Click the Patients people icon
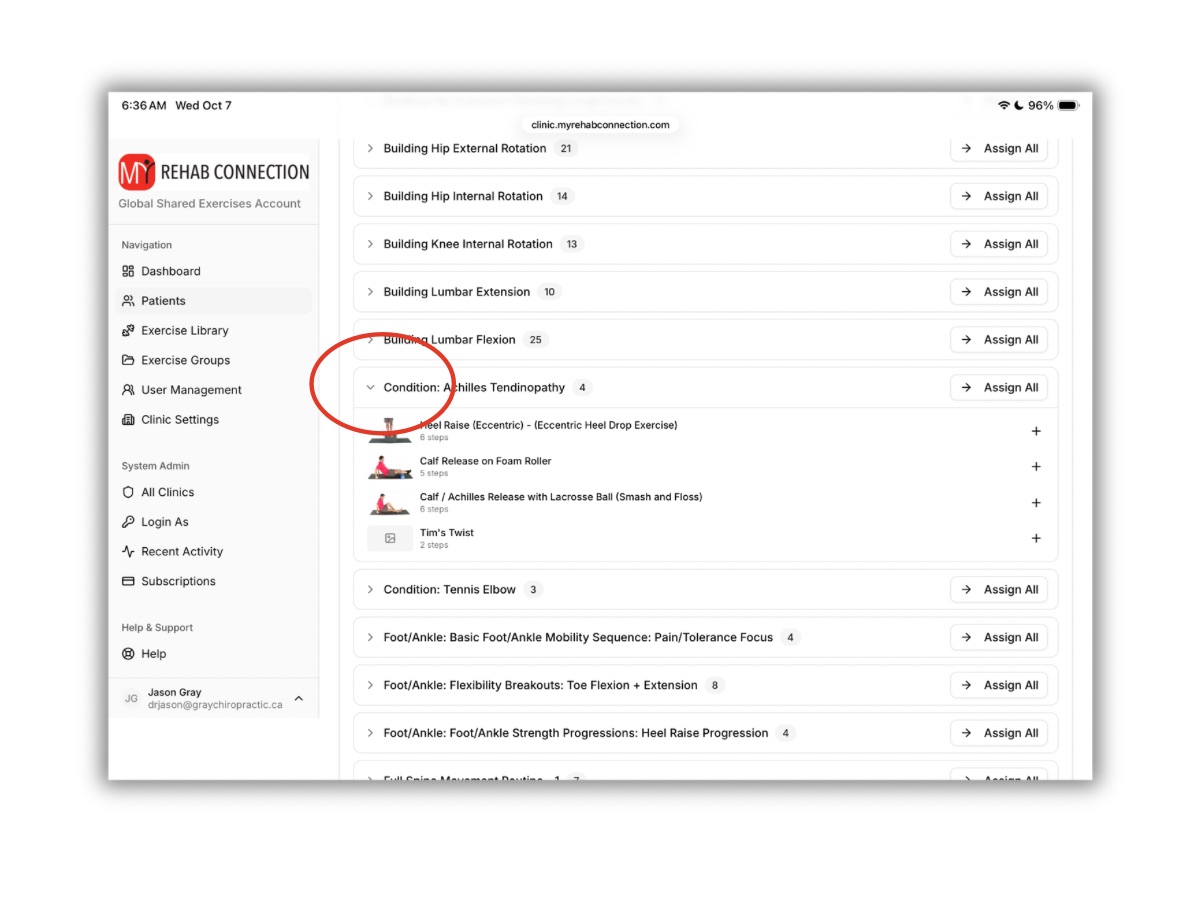The image size is (1200, 900). tap(128, 301)
